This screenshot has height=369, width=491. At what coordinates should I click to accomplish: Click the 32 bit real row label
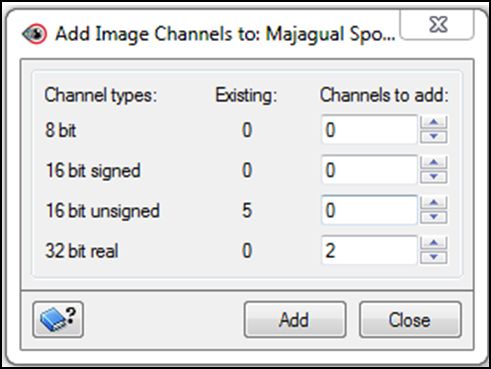tap(82, 251)
